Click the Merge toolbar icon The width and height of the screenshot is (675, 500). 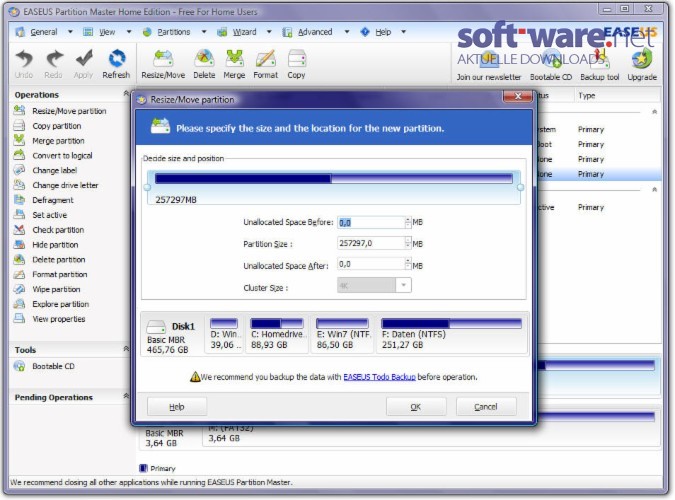tap(234, 64)
